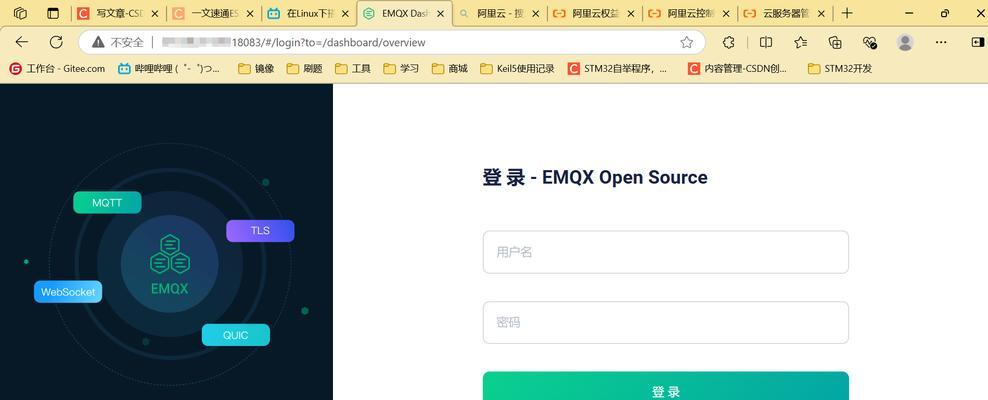Click the MQTT badge in the illustration

coord(107,203)
